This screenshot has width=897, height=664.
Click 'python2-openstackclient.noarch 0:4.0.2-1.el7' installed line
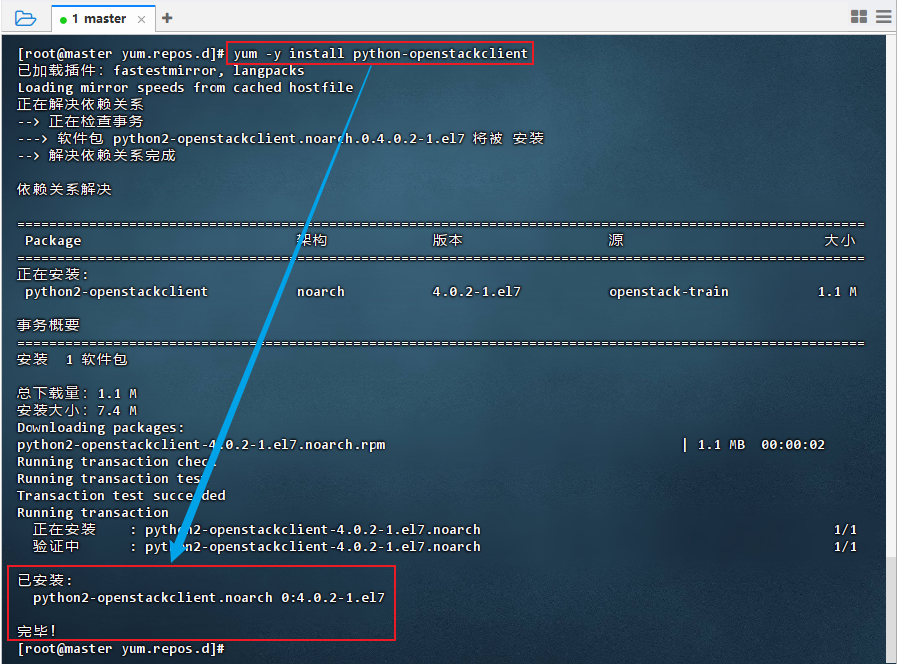click(x=209, y=598)
